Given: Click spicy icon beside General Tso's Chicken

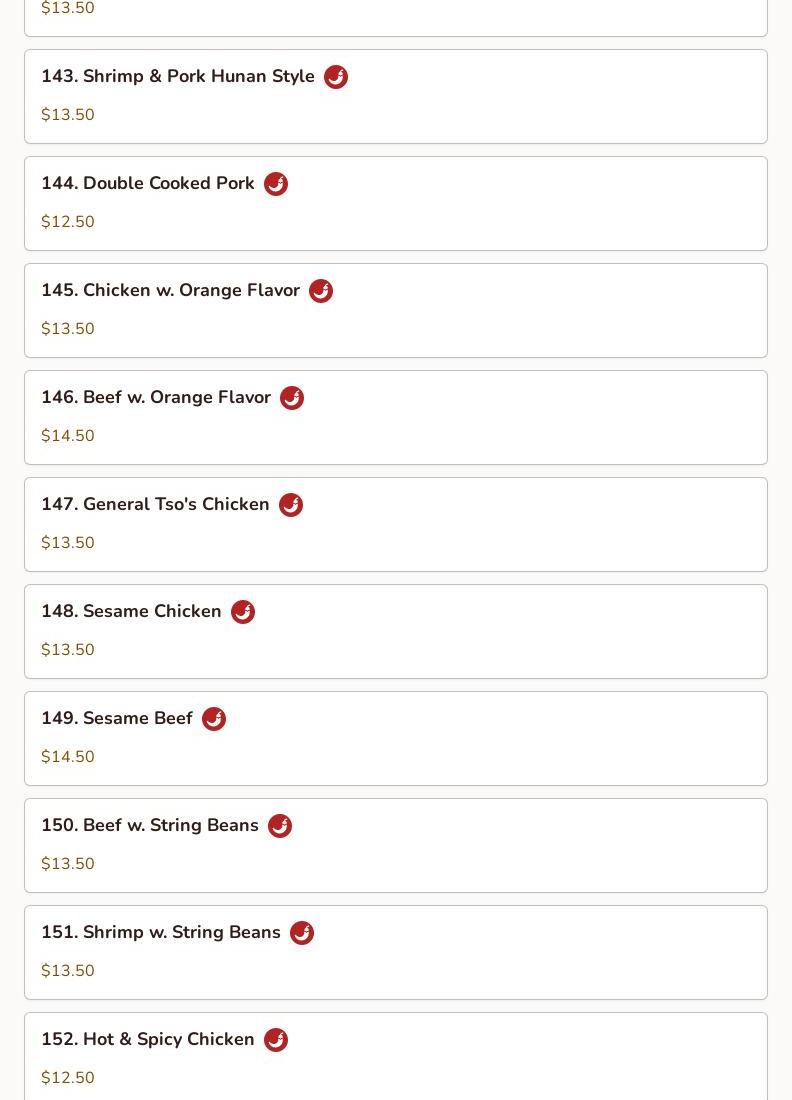Looking at the screenshot, I should click(x=291, y=504).
